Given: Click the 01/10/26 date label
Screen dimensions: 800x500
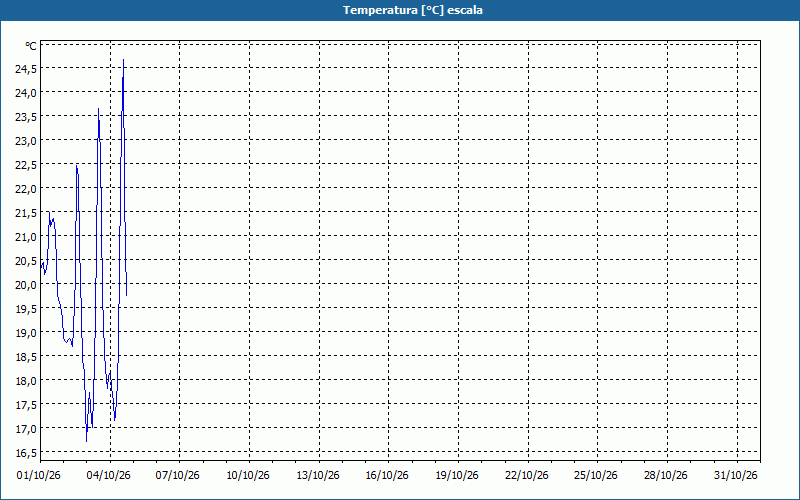Looking at the screenshot, I should [39, 476].
